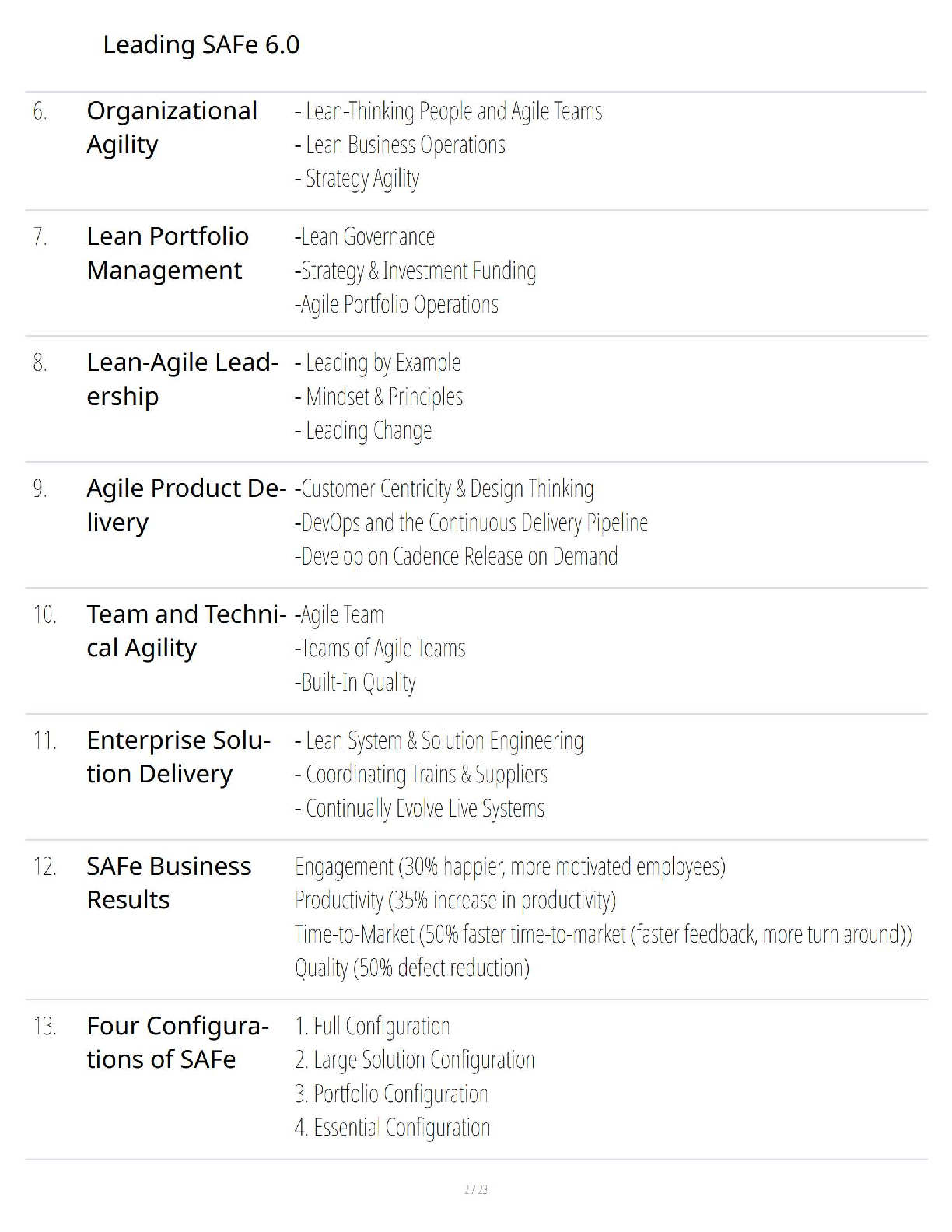Click the "Lean-Agile Leadership" heading
Screen dimensions: 952x1232
coord(181,380)
